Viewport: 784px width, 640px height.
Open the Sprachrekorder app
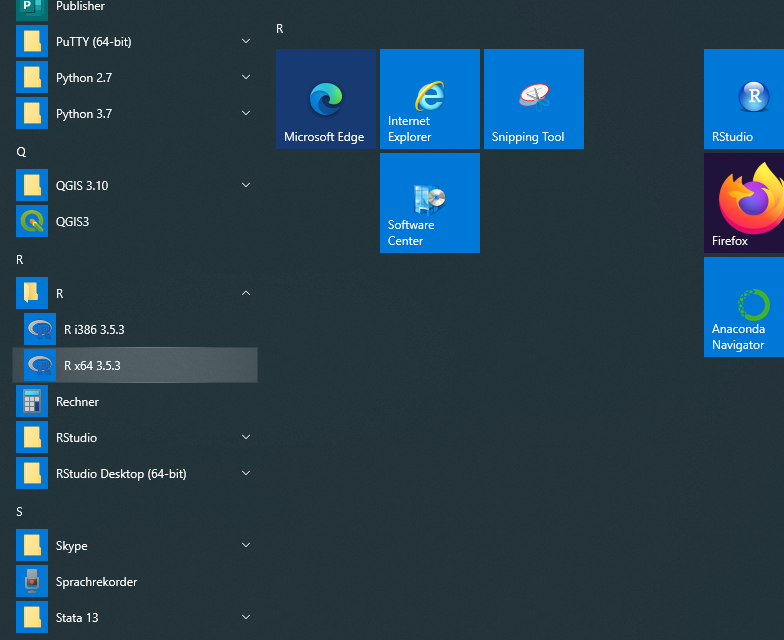pos(96,581)
